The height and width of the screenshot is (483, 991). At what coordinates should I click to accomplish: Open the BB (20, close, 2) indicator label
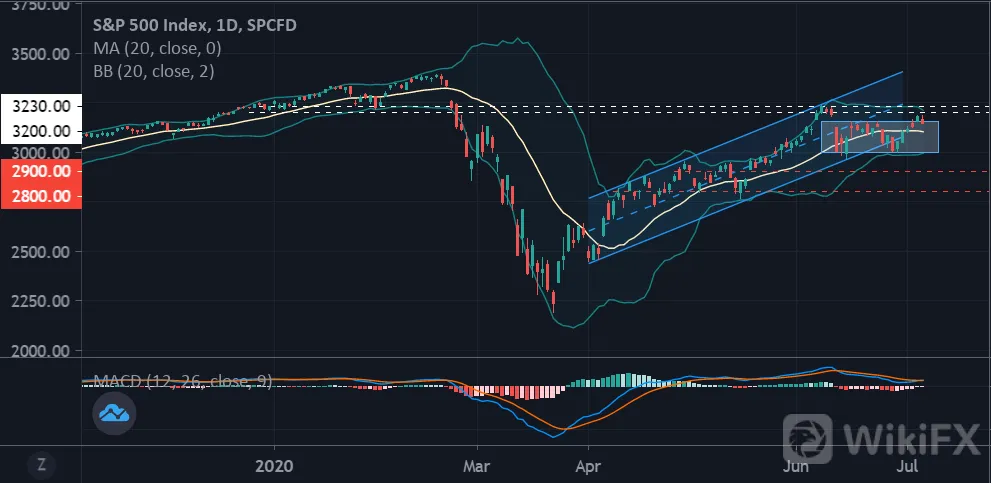(x=153, y=71)
